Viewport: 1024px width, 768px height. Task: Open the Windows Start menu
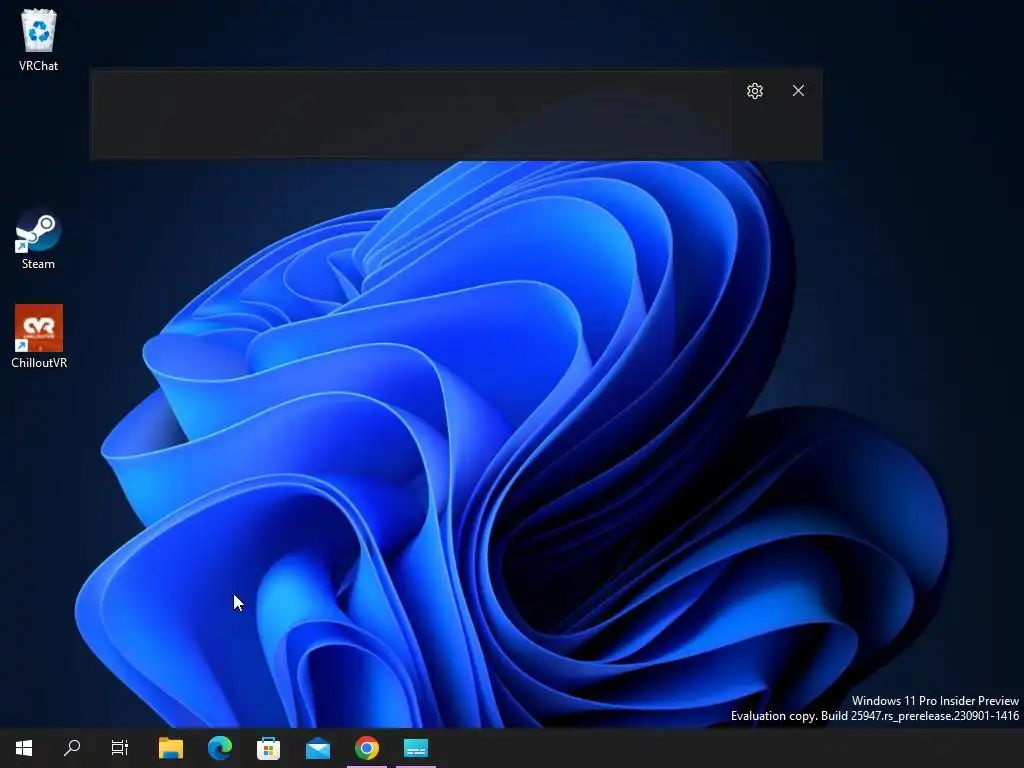24,748
